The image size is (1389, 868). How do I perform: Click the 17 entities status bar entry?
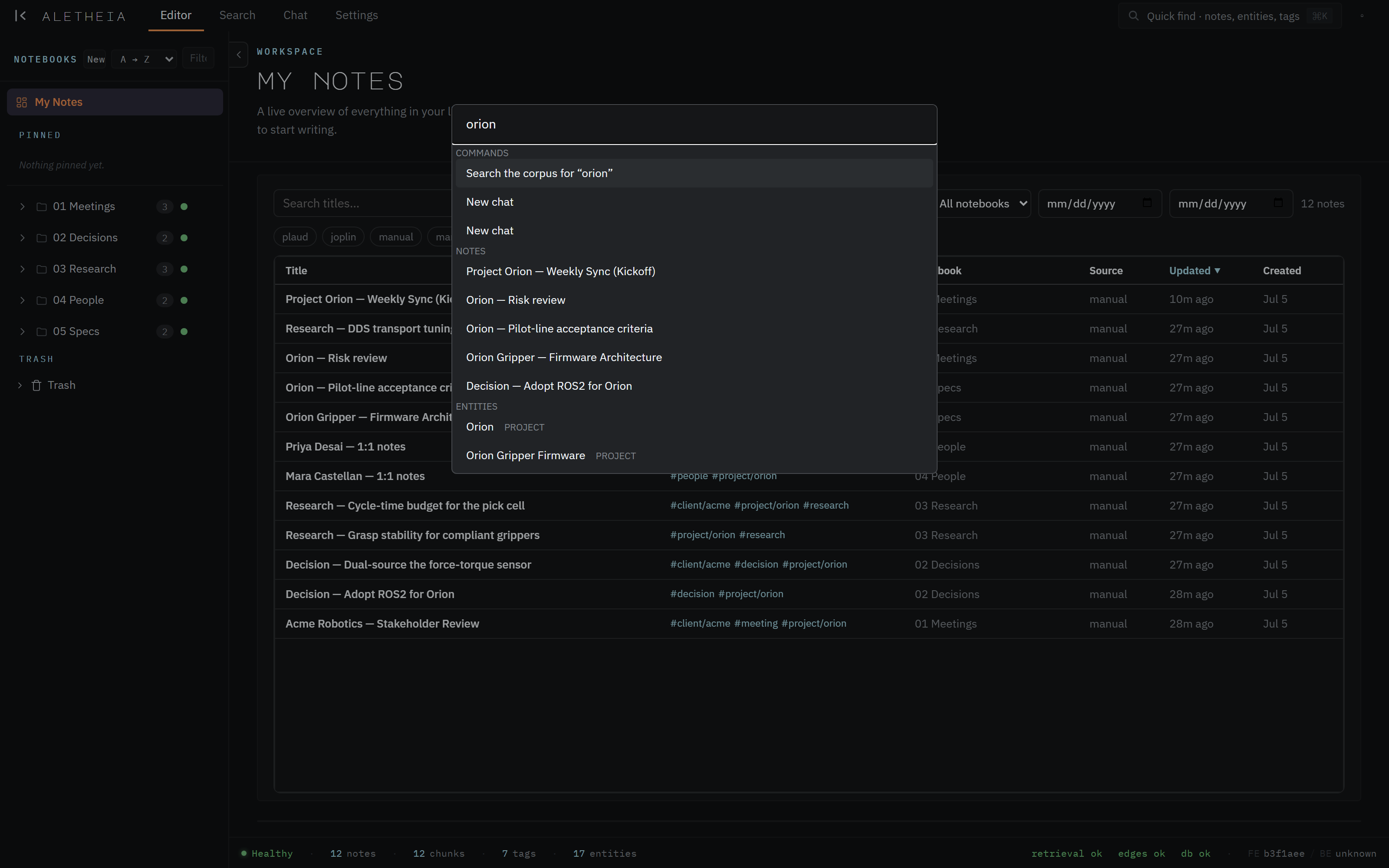pyautogui.click(x=604, y=854)
